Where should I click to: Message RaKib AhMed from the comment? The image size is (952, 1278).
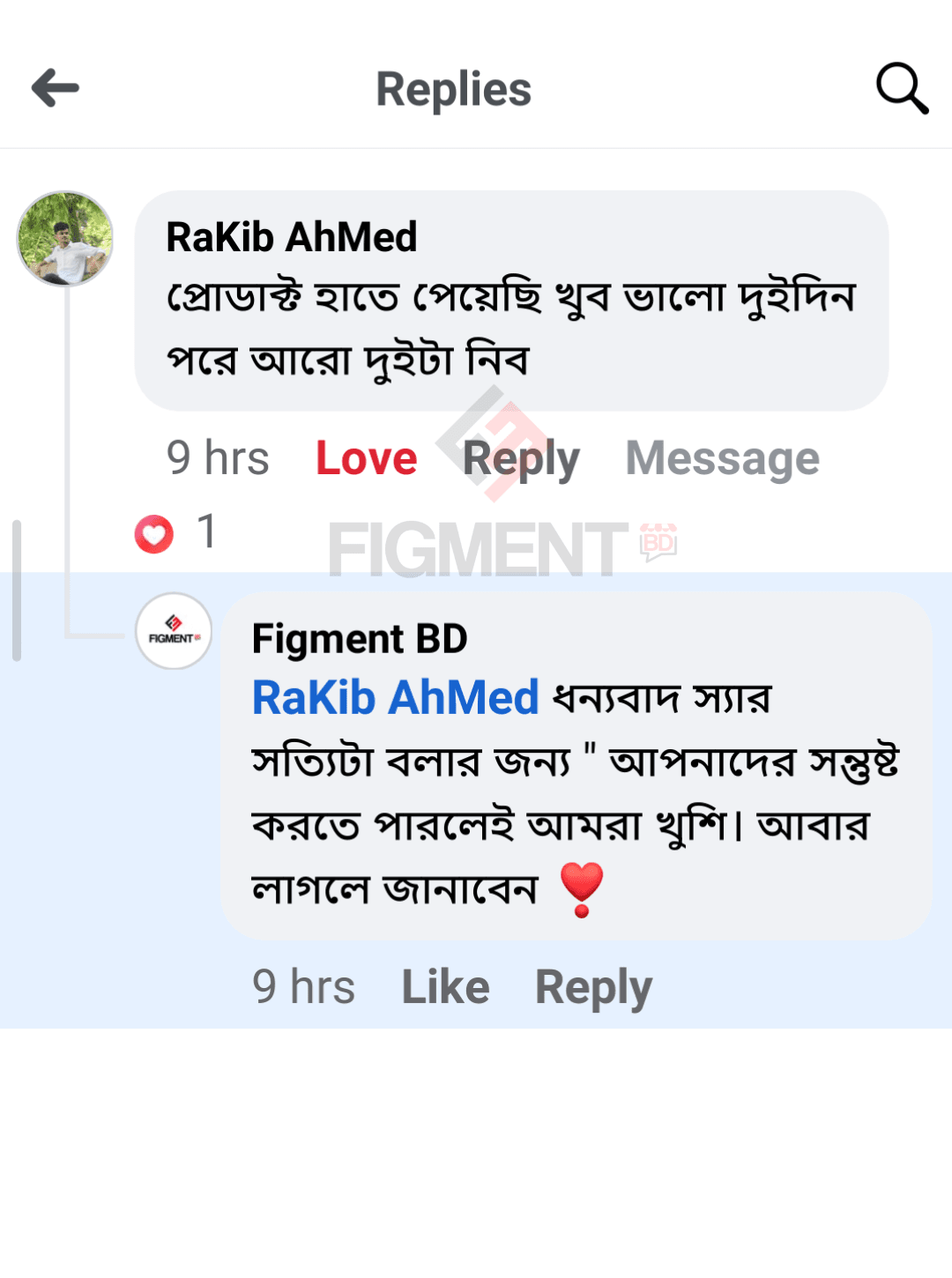point(722,458)
